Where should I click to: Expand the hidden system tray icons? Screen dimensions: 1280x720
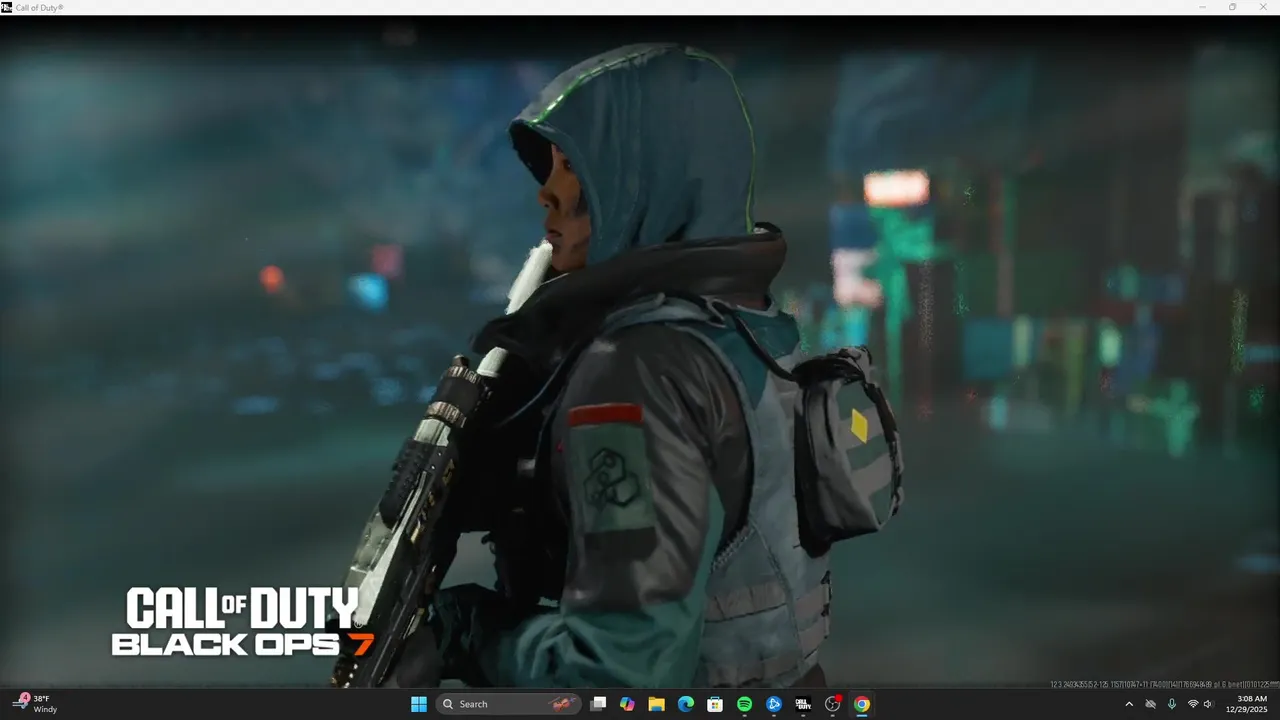click(1129, 704)
